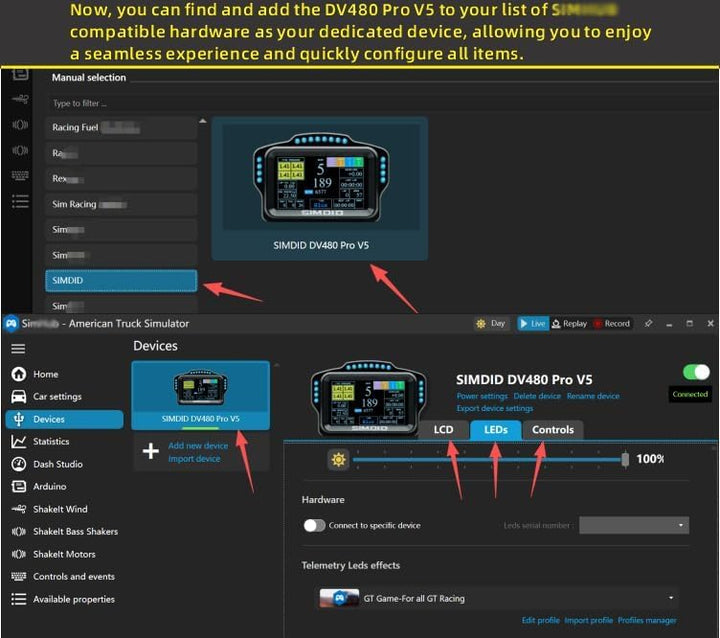Select Sim Racing entry in manufacturer list

click(x=121, y=204)
